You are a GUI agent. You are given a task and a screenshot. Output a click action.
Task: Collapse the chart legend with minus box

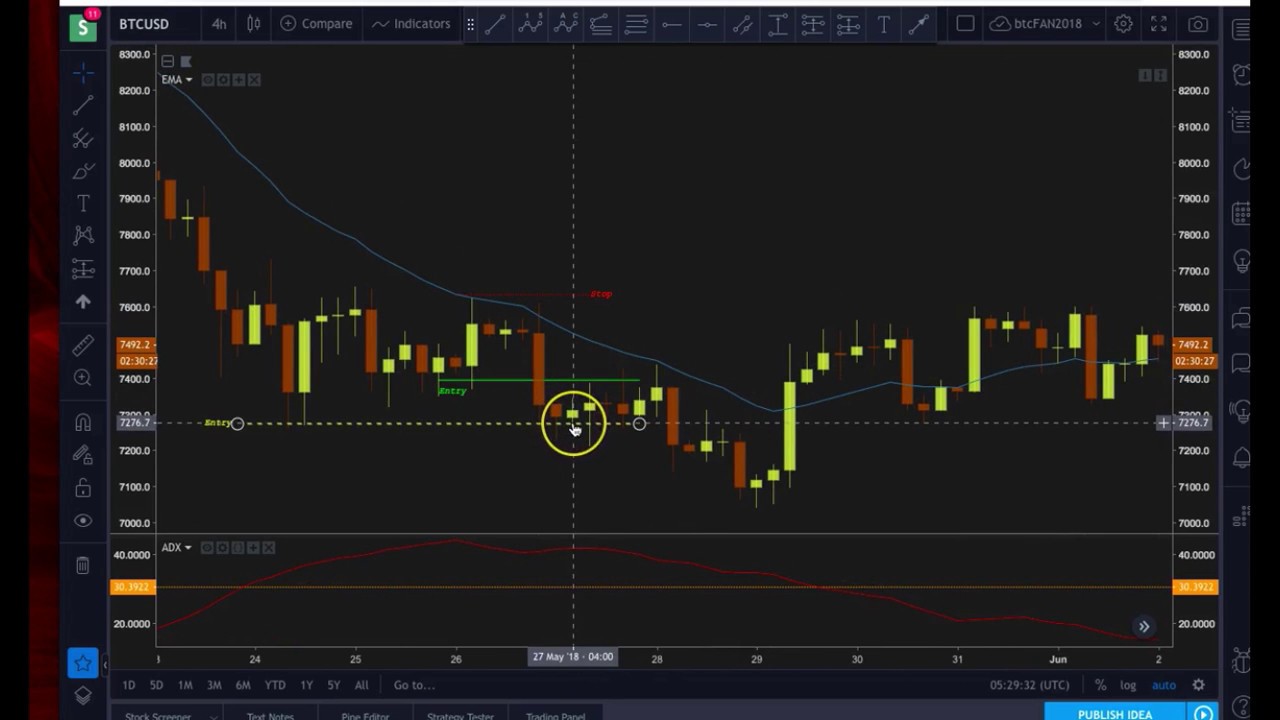167,62
